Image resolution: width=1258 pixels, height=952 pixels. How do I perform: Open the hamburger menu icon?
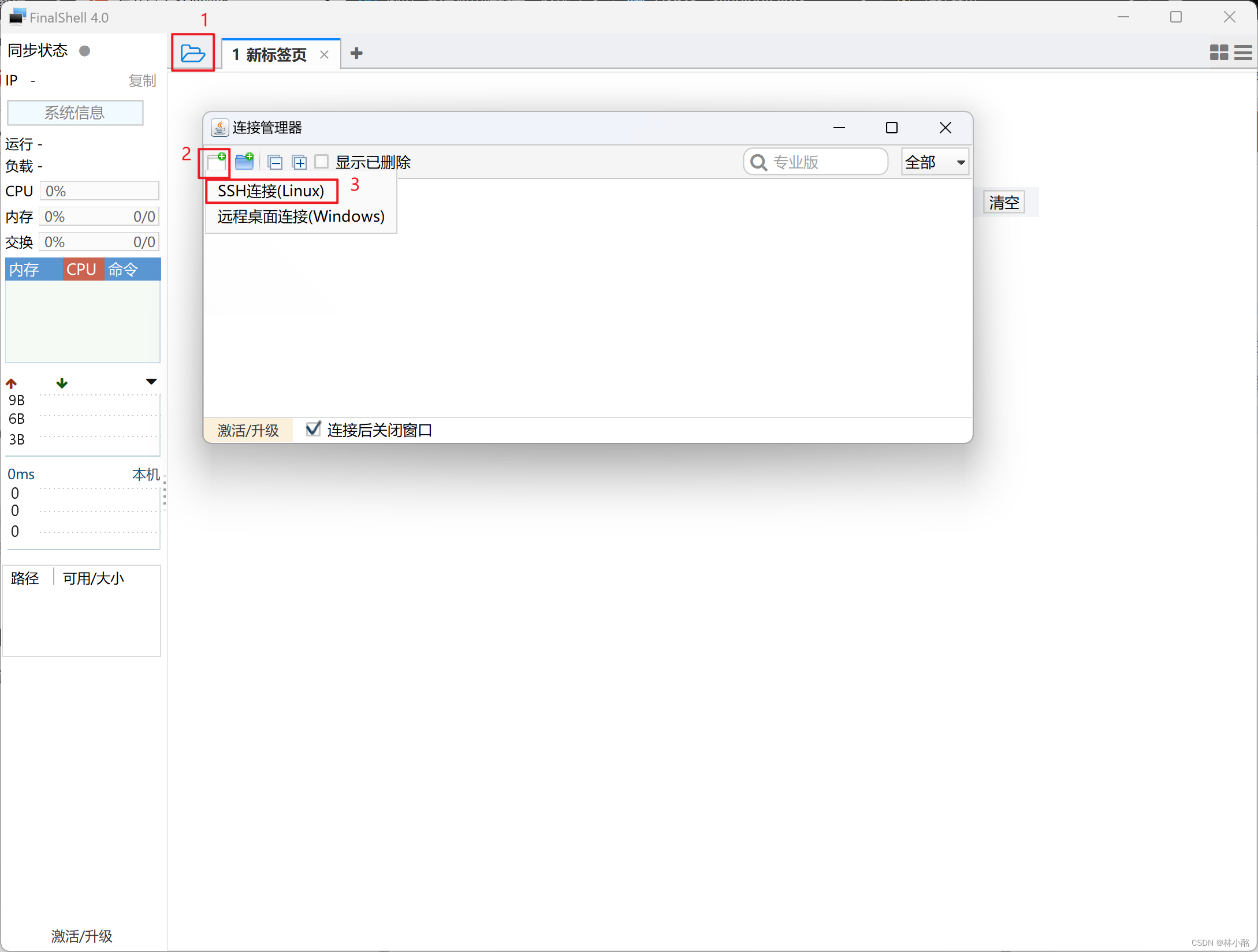(x=1243, y=53)
